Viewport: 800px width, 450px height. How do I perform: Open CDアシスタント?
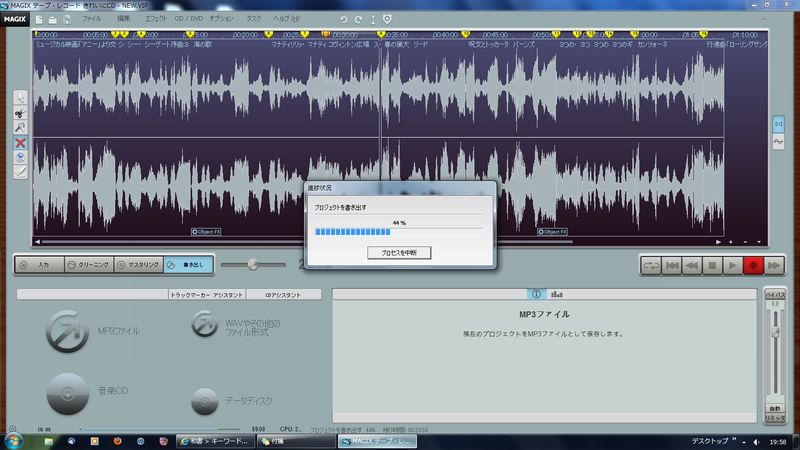tap(283, 295)
